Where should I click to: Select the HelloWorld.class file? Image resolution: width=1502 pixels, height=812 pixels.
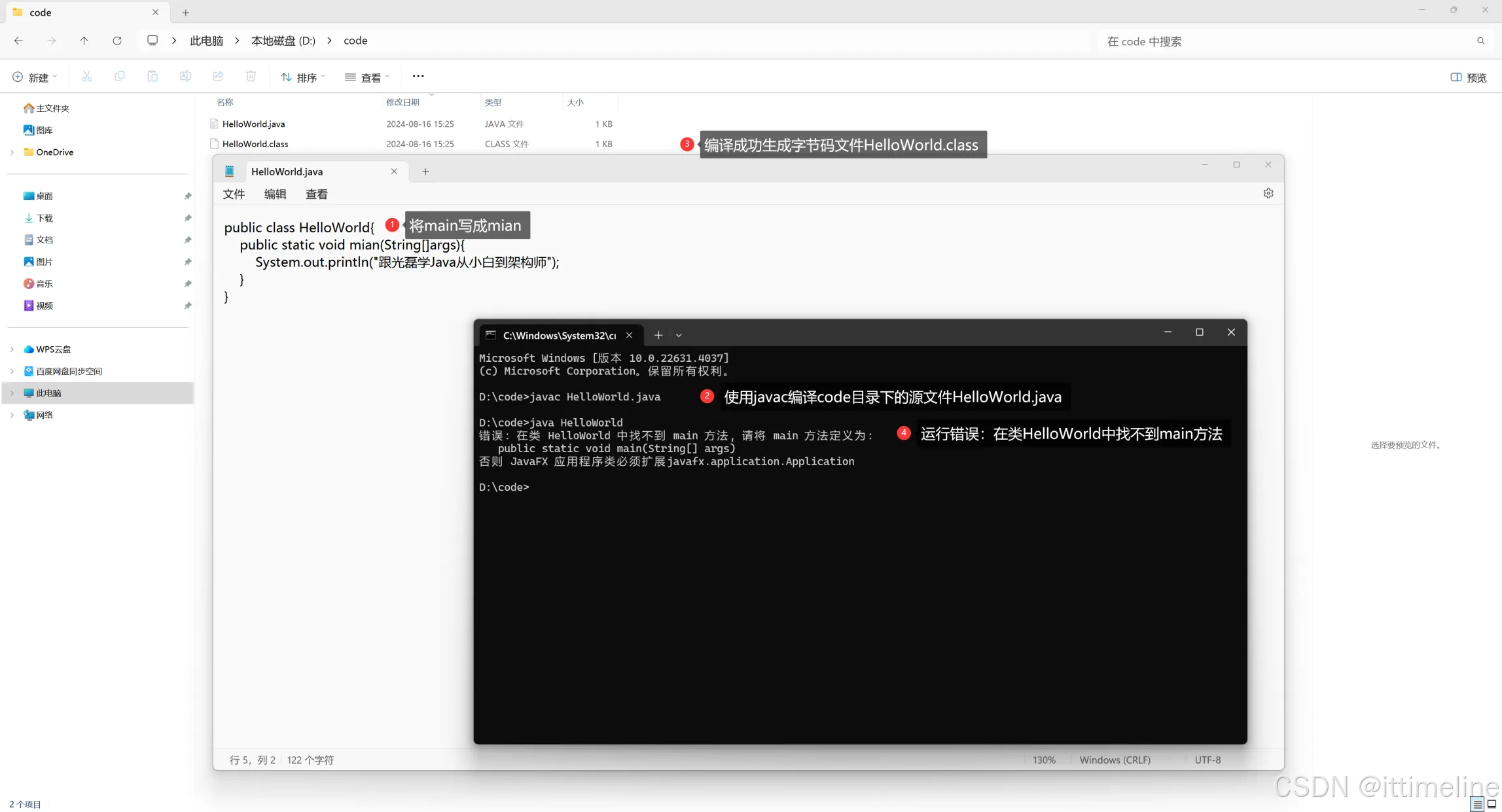255,144
